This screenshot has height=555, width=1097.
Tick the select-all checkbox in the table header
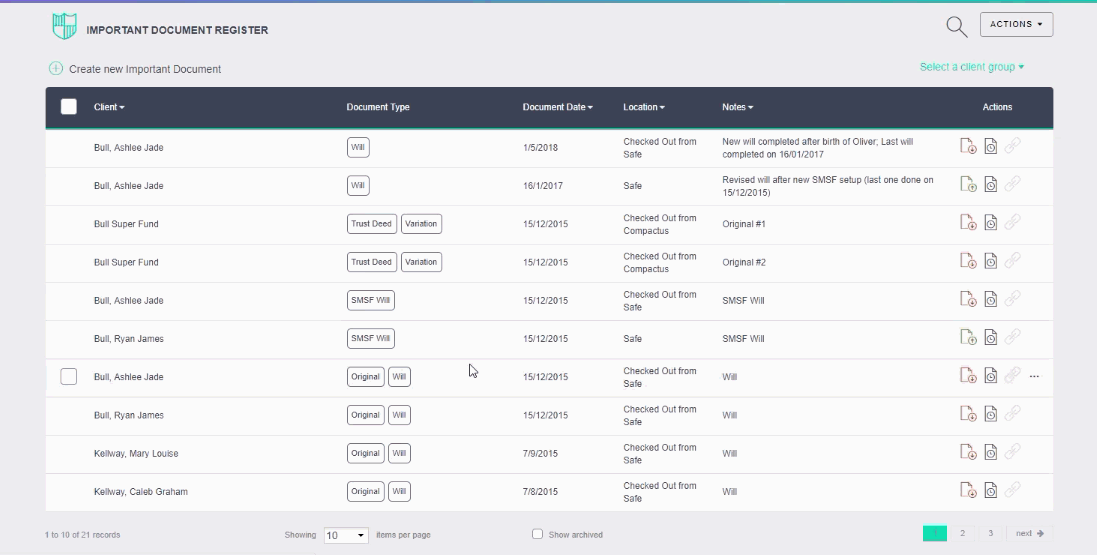tap(69, 107)
